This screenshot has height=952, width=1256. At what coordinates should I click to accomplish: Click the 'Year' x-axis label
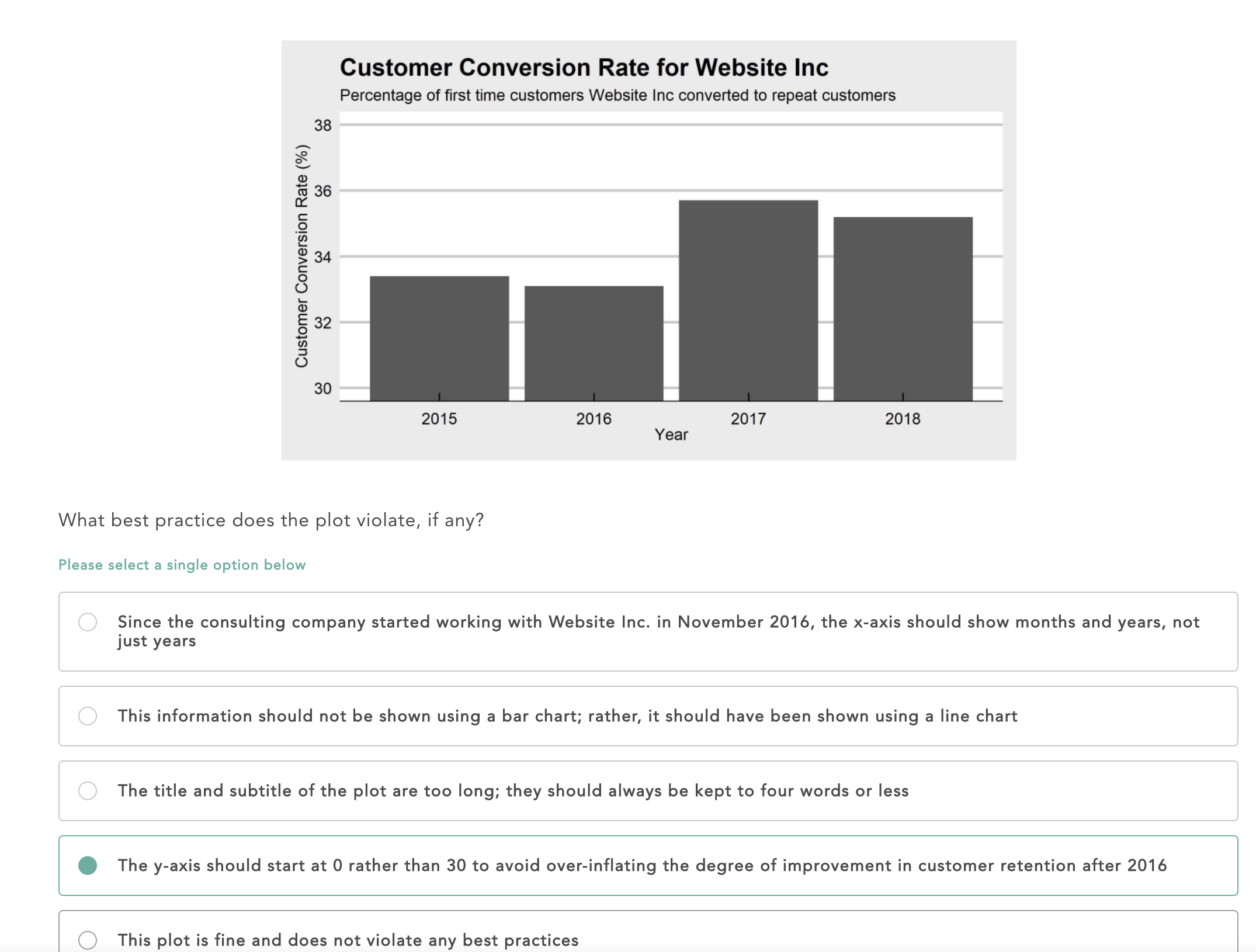click(x=671, y=435)
